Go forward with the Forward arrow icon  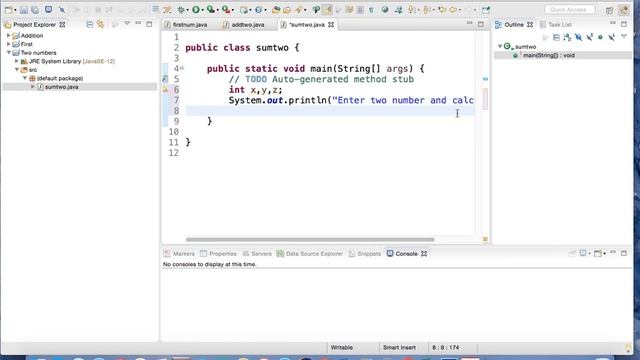pos(468,9)
